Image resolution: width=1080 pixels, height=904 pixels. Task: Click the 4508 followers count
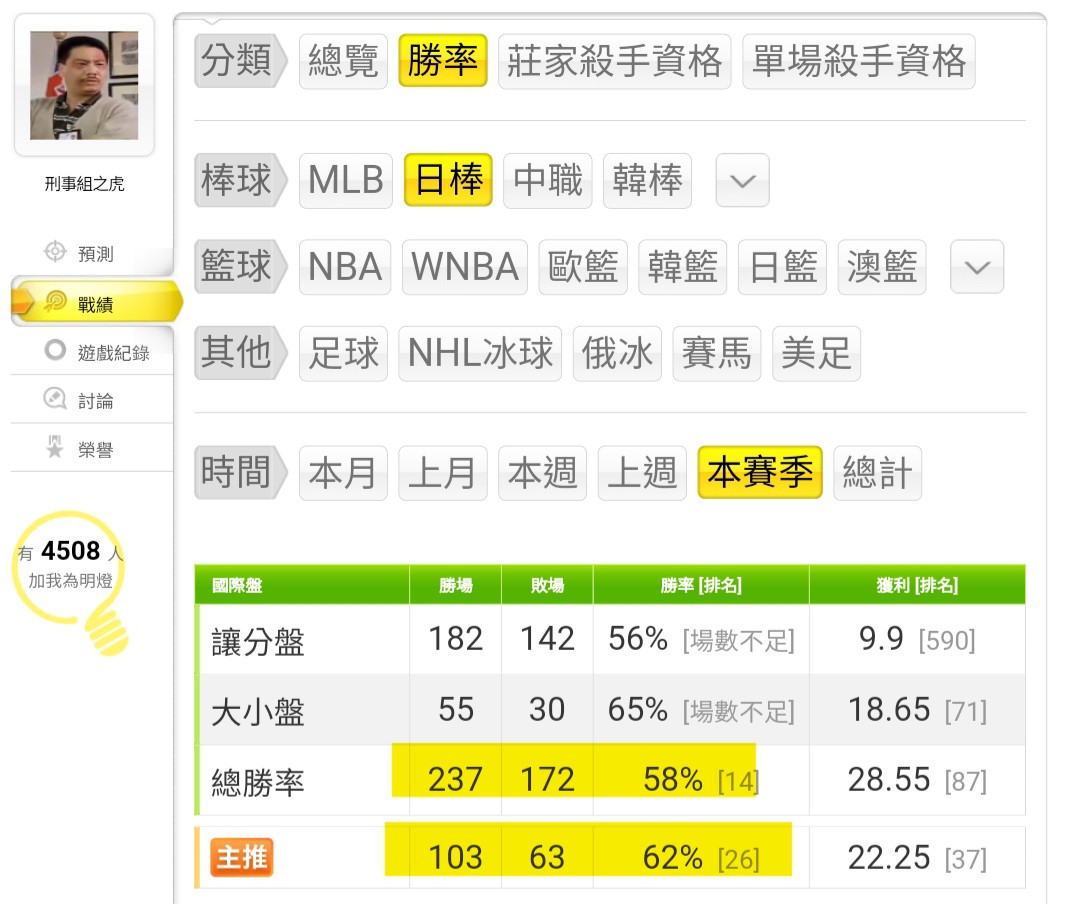71,551
